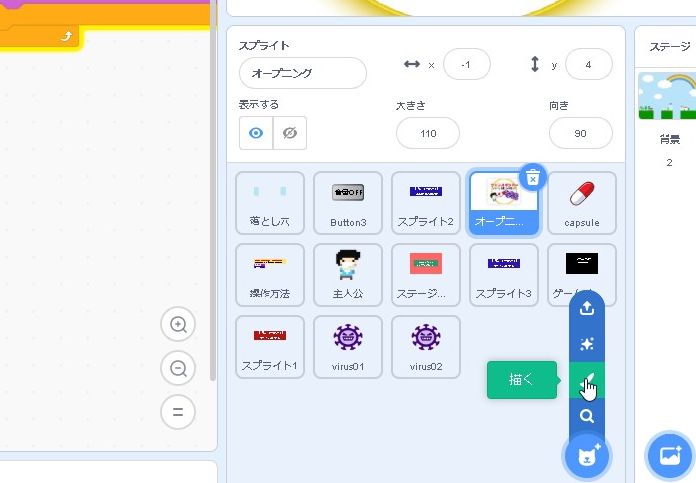696x483 pixels.
Task: Click the 向き label
Action: point(559,106)
